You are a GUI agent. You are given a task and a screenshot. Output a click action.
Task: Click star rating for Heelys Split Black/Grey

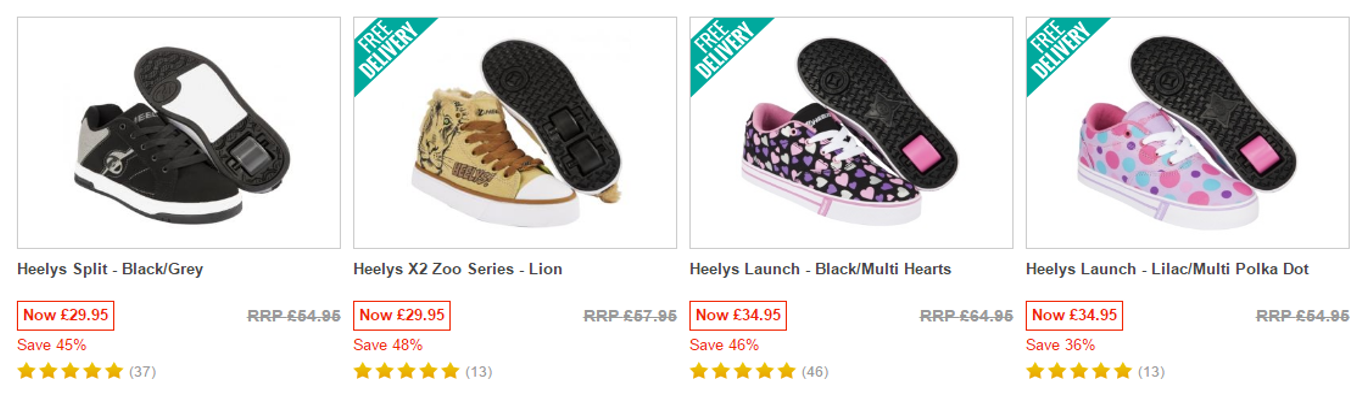click(x=70, y=372)
